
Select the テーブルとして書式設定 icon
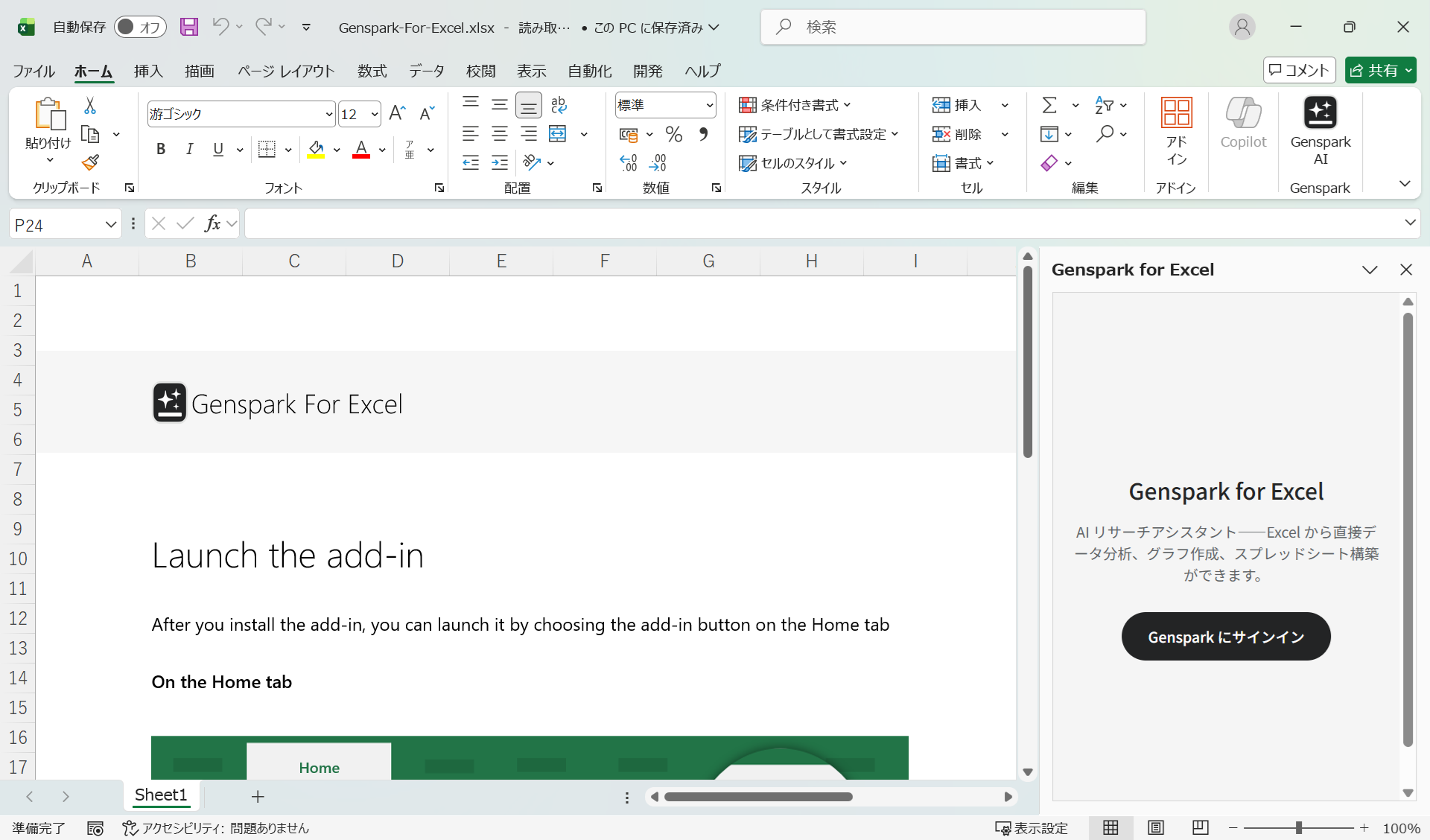[747, 134]
